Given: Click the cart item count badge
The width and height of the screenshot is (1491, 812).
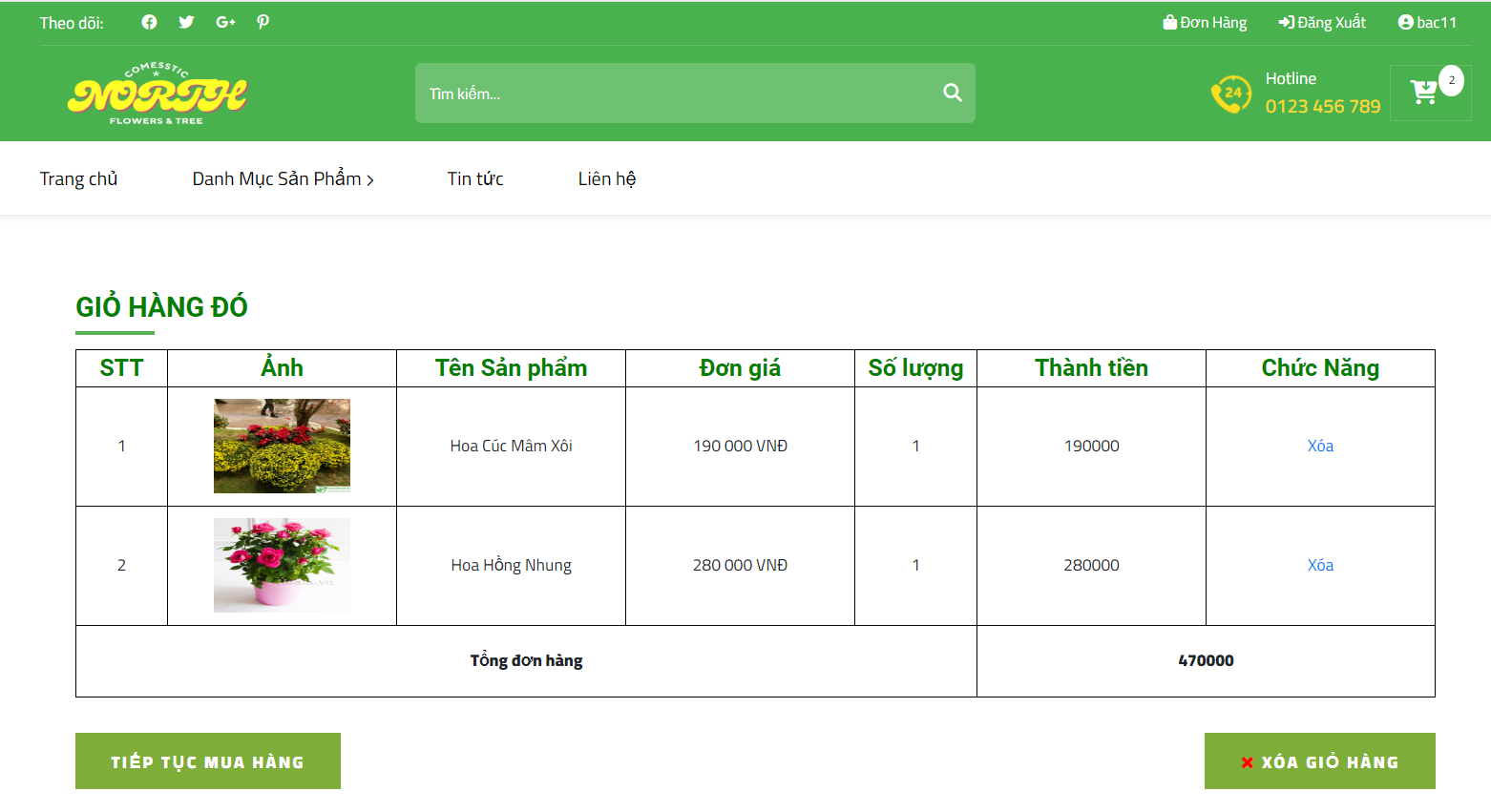Looking at the screenshot, I should [x=1451, y=80].
